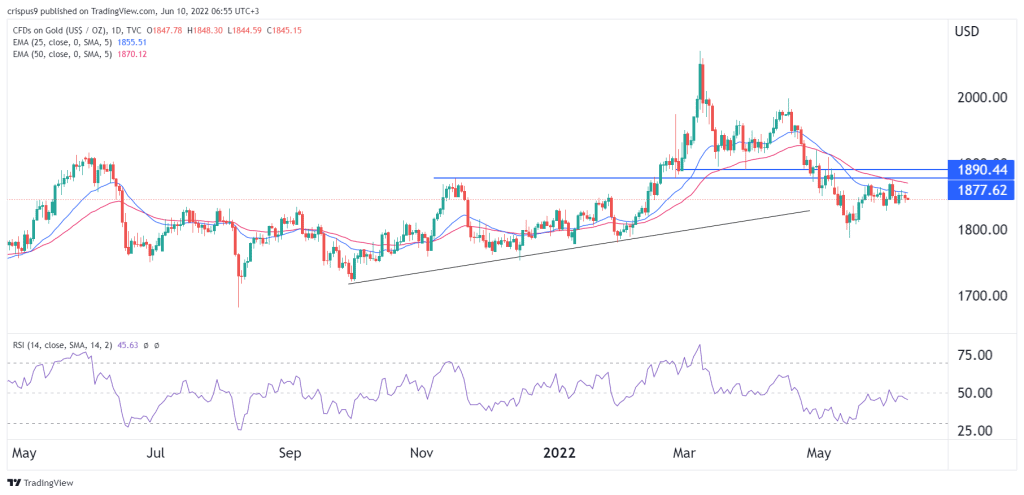This screenshot has height=495, width=1024.
Task: Click the Nov label on time axis
Action: pos(423,453)
